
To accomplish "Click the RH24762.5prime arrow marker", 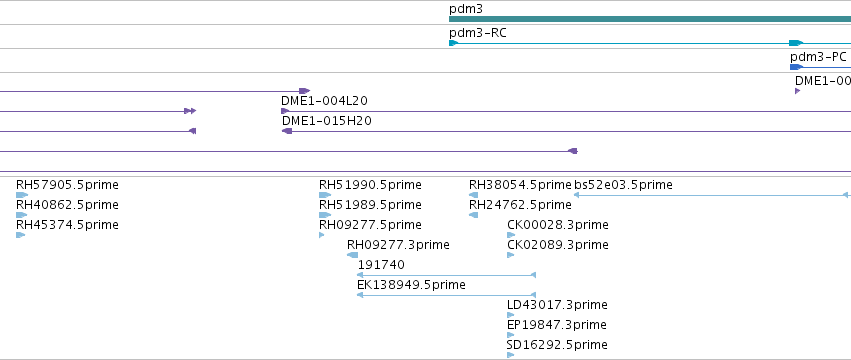I will (473, 215).
